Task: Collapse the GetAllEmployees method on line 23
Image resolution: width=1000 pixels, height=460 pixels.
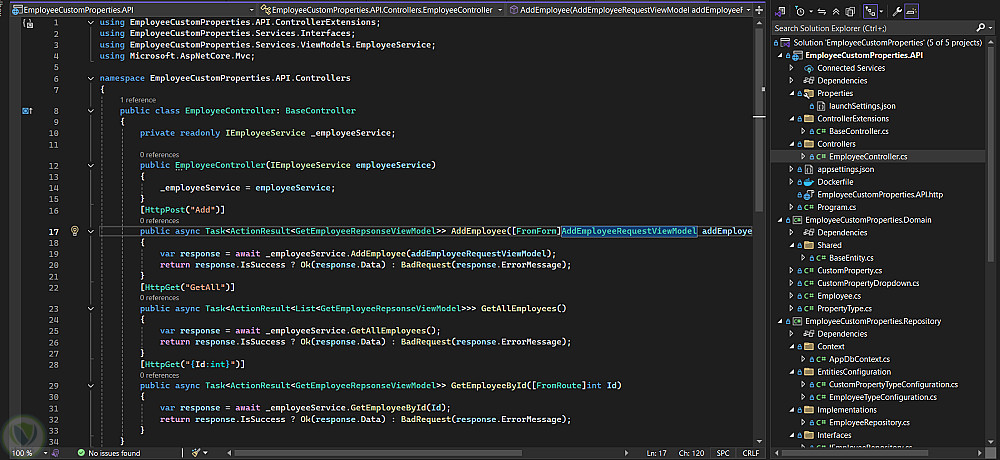Action: coord(91,309)
